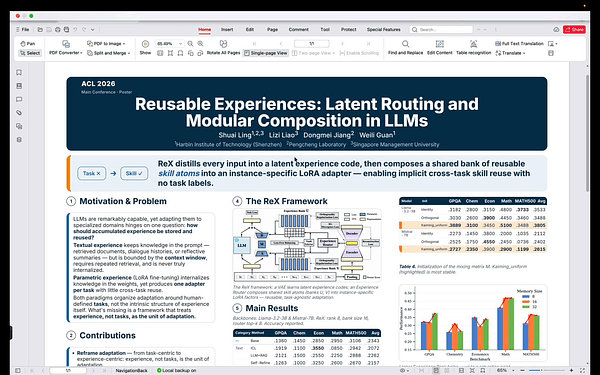
Task: Click the redo arrow icon
Action: (x=84, y=29)
